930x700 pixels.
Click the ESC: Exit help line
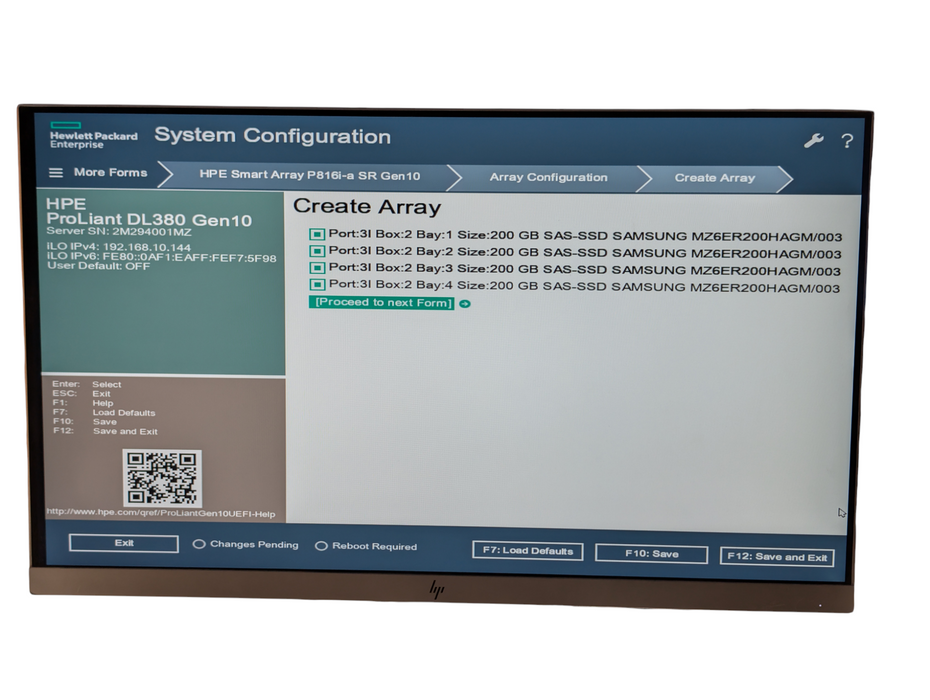pos(81,393)
